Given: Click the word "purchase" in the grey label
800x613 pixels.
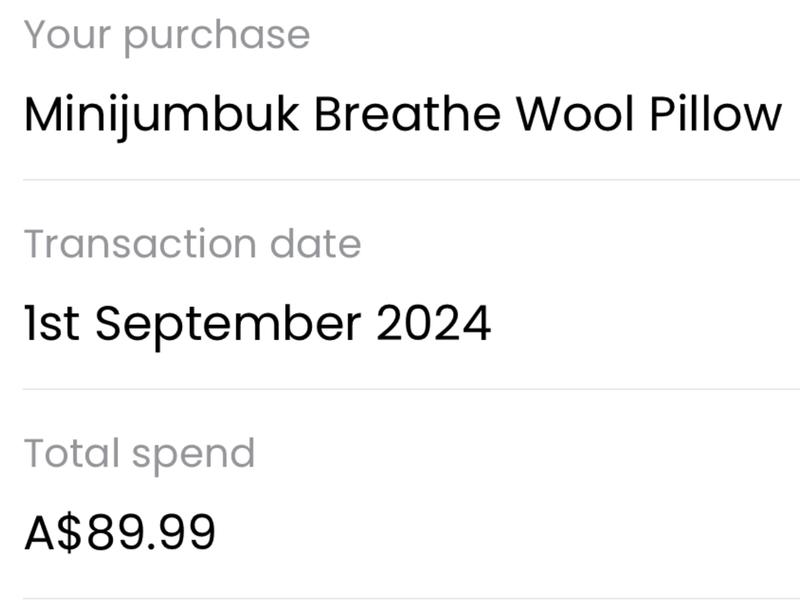Looking at the screenshot, I should click(217, 37).
